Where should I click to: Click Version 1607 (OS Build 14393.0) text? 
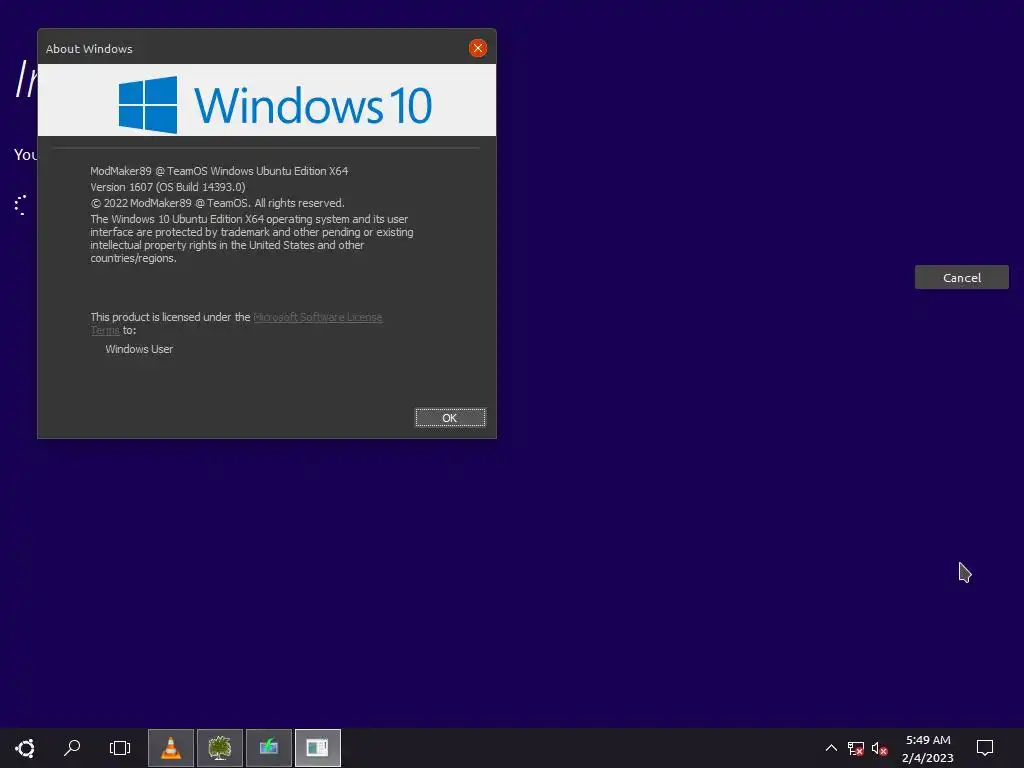coord(168,187)
